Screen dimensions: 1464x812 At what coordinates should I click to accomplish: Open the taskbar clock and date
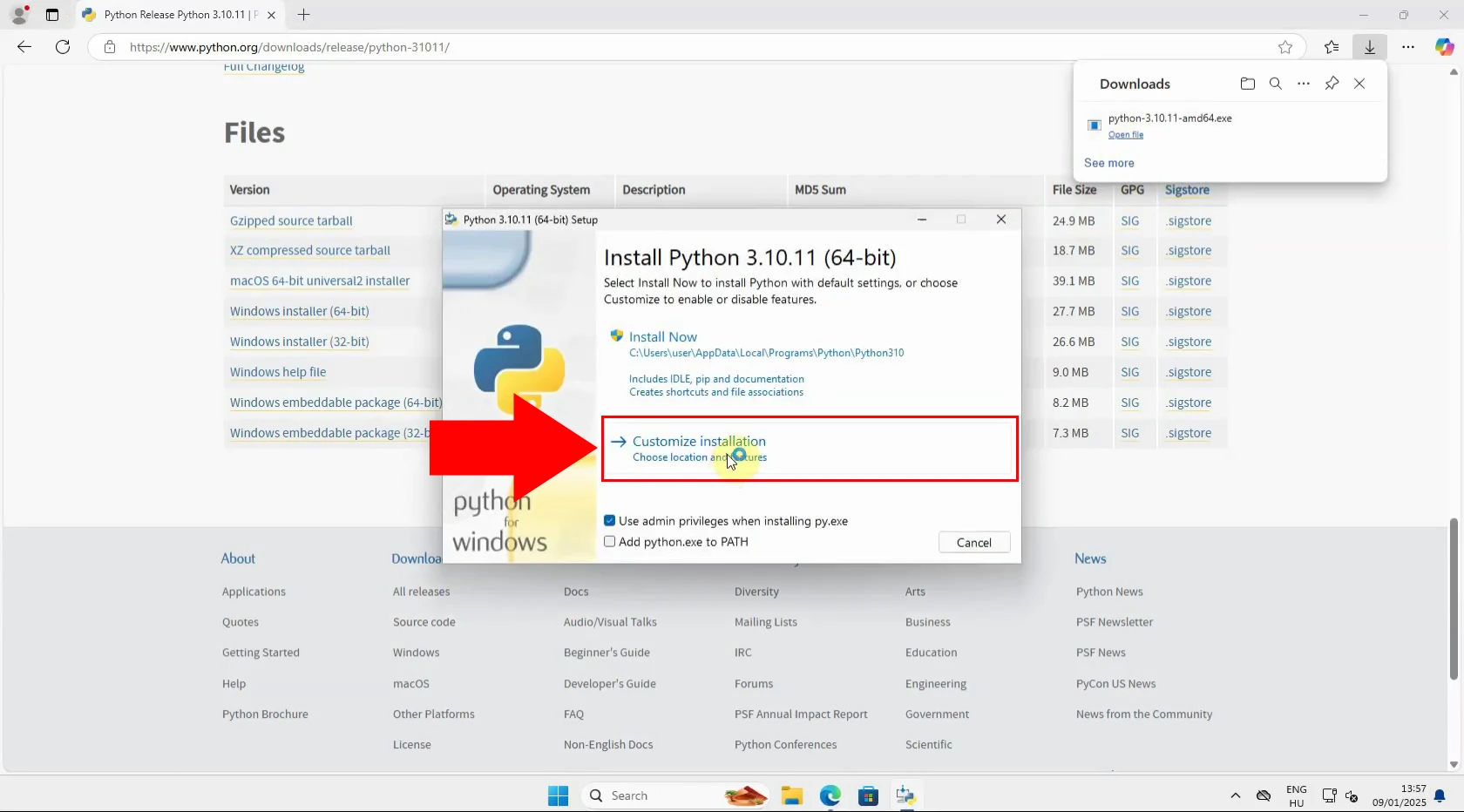1400,795
